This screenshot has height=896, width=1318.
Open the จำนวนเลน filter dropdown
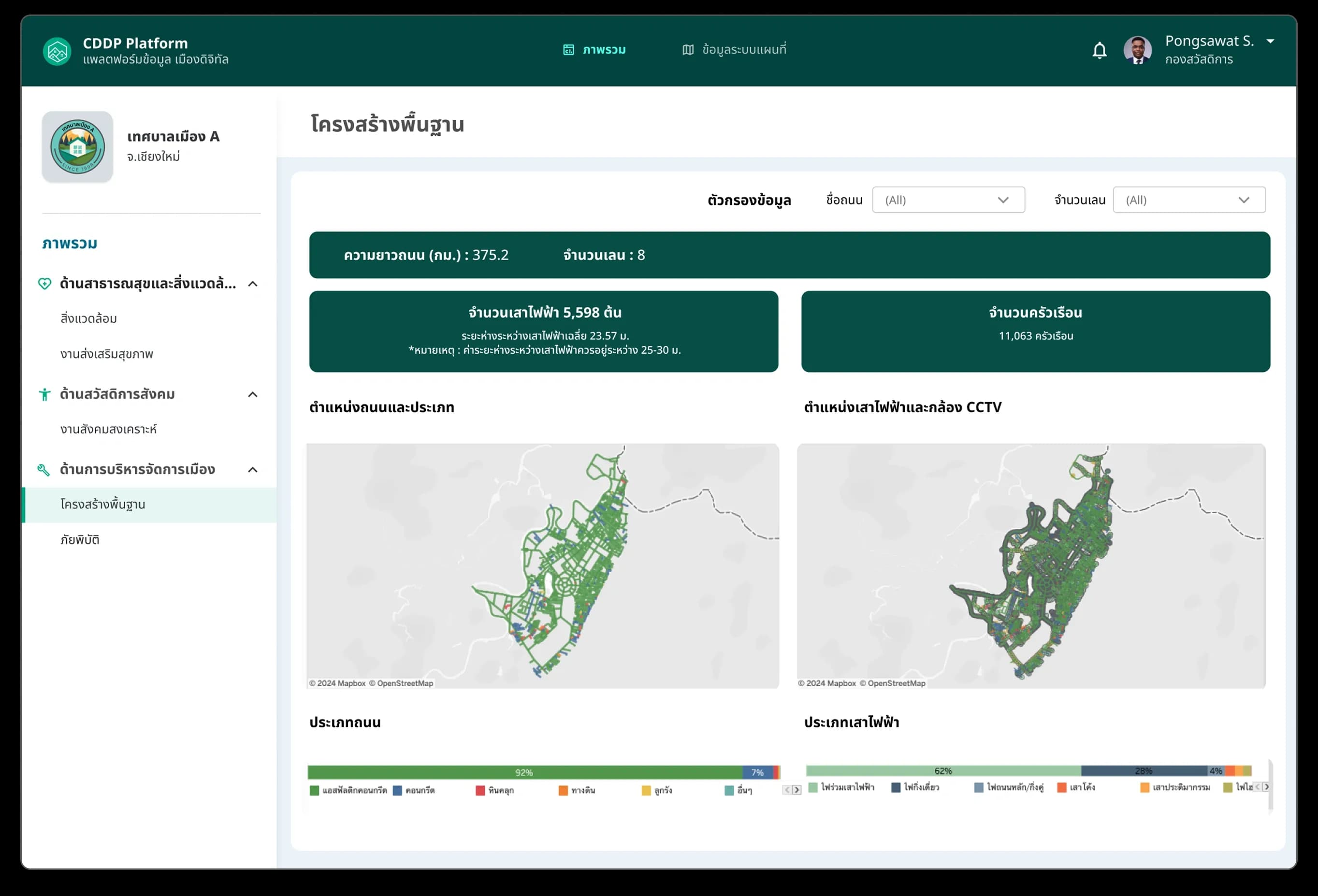click(x=1188, y=200)
